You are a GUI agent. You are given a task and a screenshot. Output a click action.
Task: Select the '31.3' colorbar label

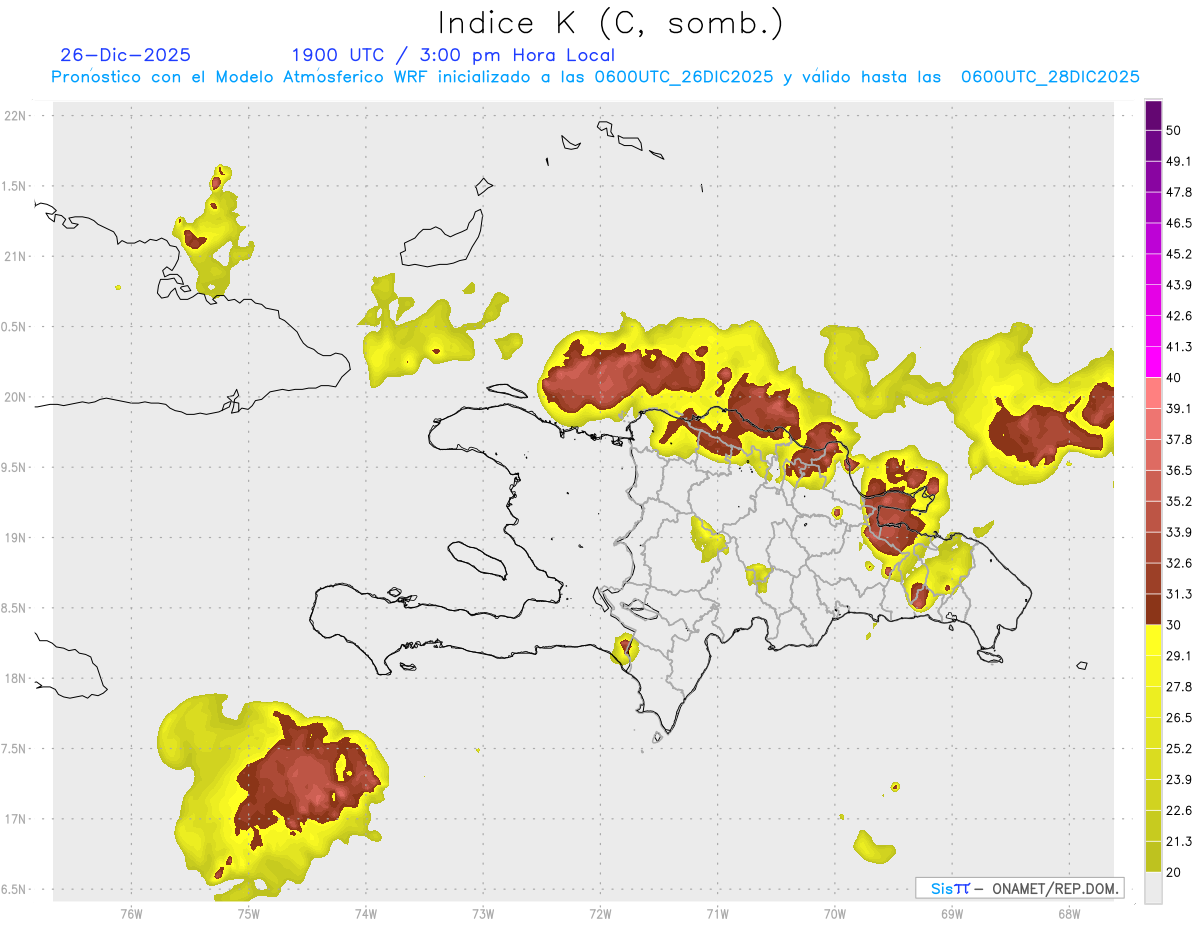pyautogui.click(x=1179, y=594)
